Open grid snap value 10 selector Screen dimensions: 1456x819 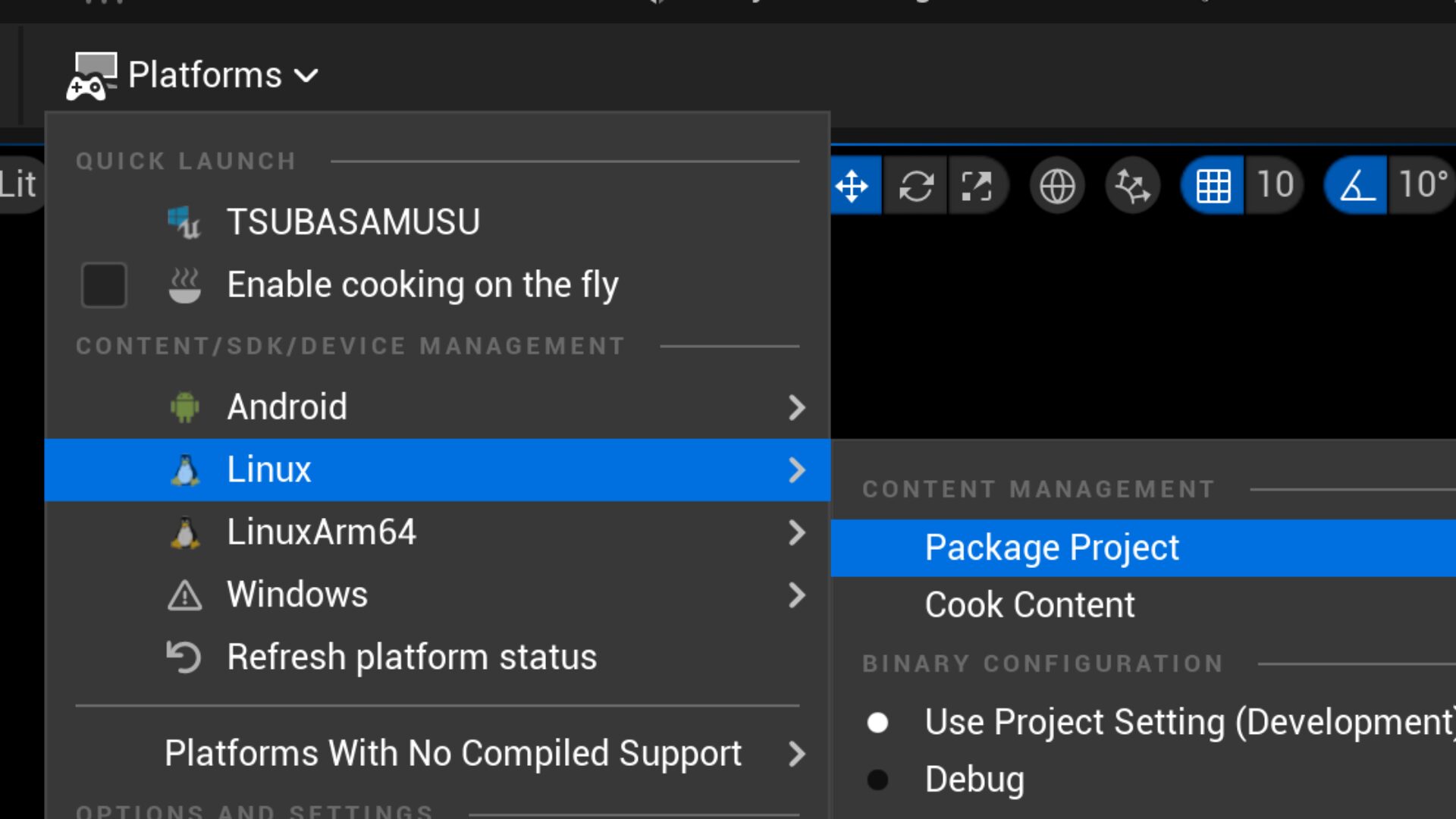coord(1275,186)
